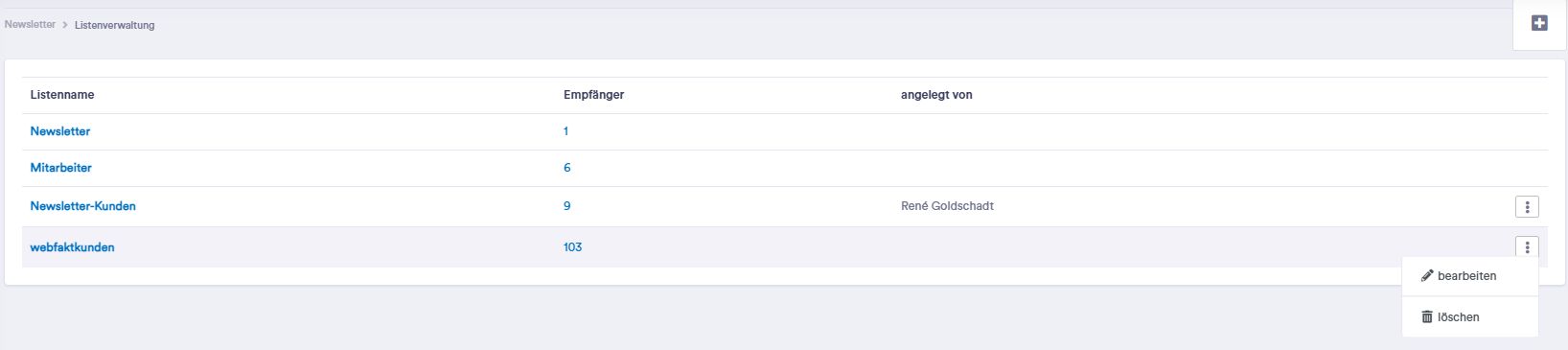Open the webfaktkunden list

coord(73,247)
